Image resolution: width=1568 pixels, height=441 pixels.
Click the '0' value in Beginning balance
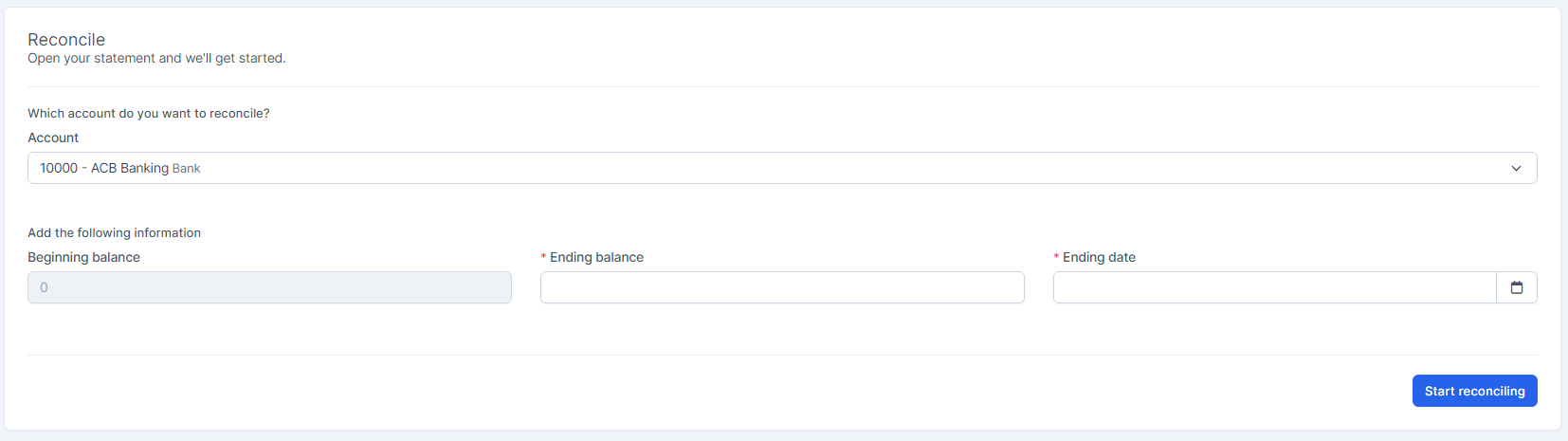[x=44, y=287]
